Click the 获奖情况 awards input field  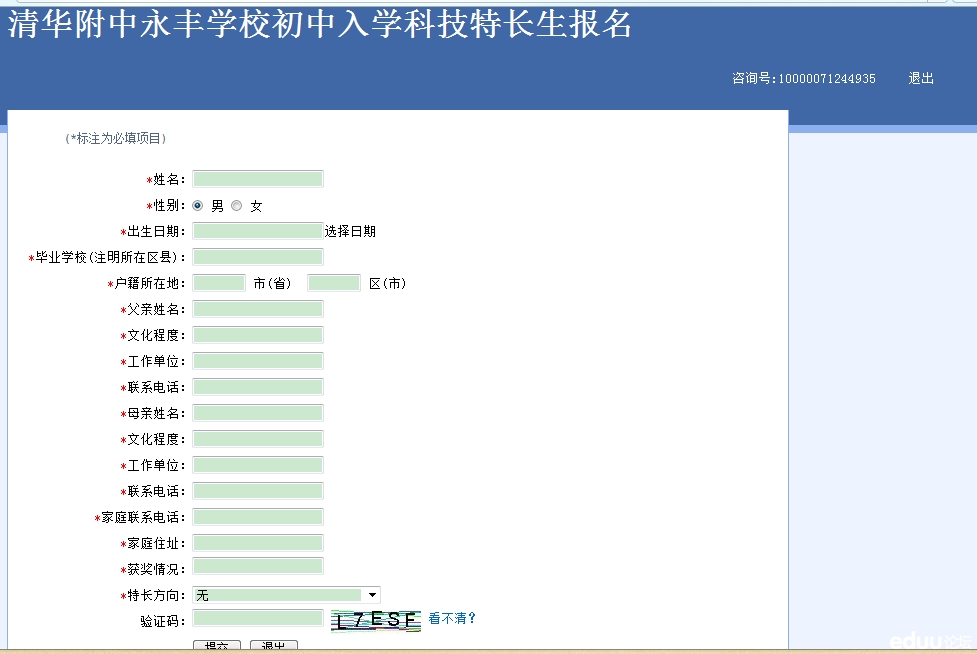pyautogui.click(x=258, y=567)
